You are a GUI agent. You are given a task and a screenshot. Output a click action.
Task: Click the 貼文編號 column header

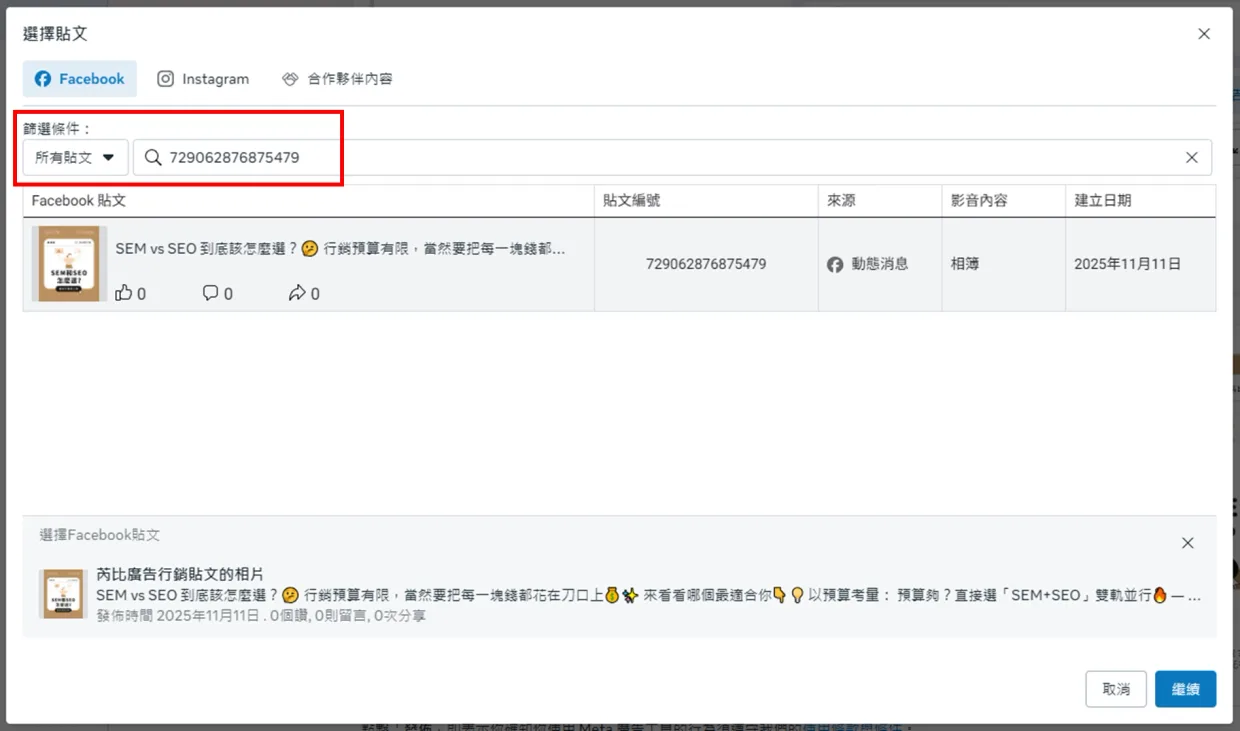pos(632,201)
